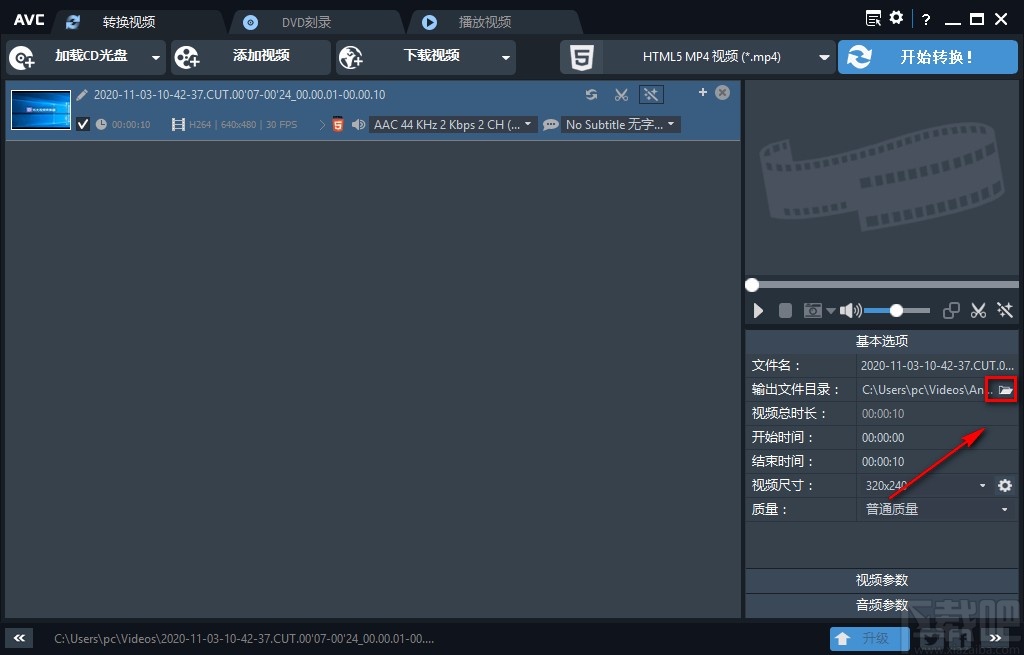Click the volume slider in the preview panel
1024x655 pixels.
(x=895, y=311)
